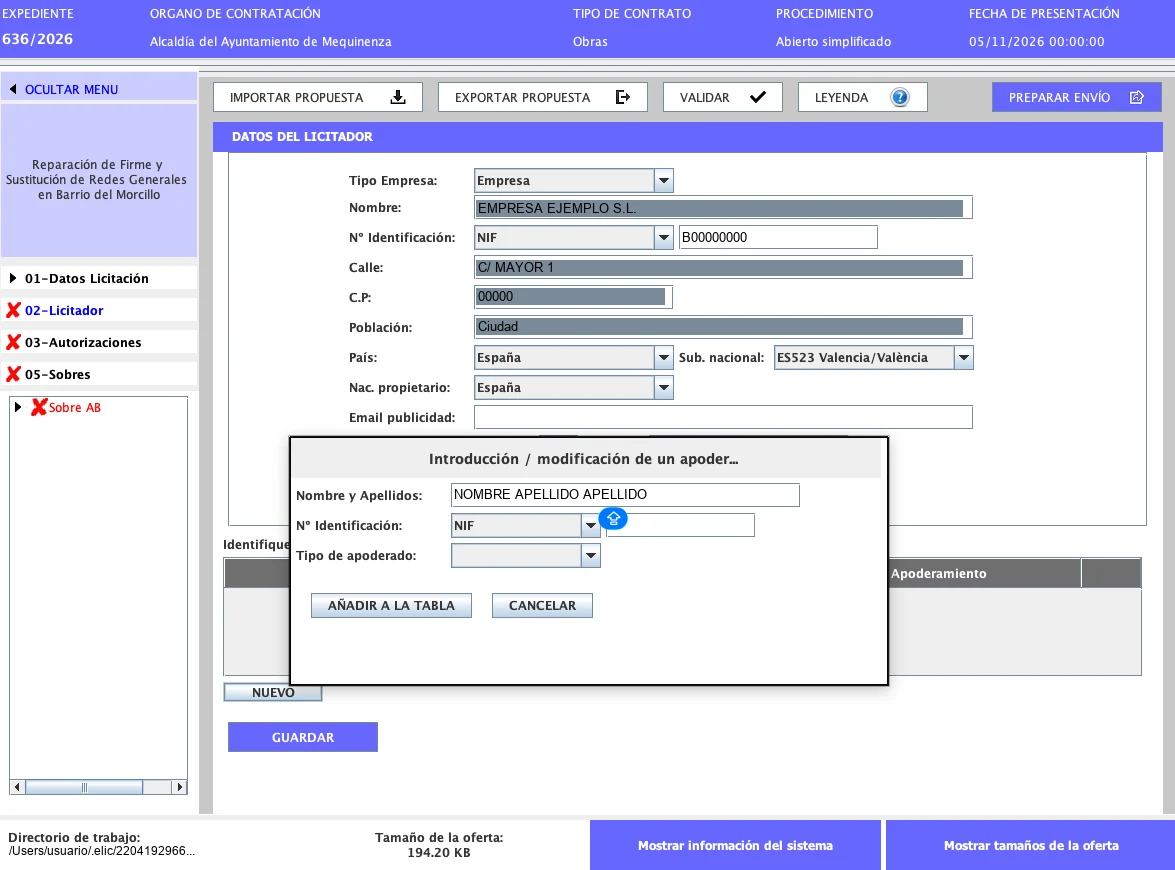The image size is (1175, 870).
Task: Click the Apoderamiento column header
Action: coord(938,573)
